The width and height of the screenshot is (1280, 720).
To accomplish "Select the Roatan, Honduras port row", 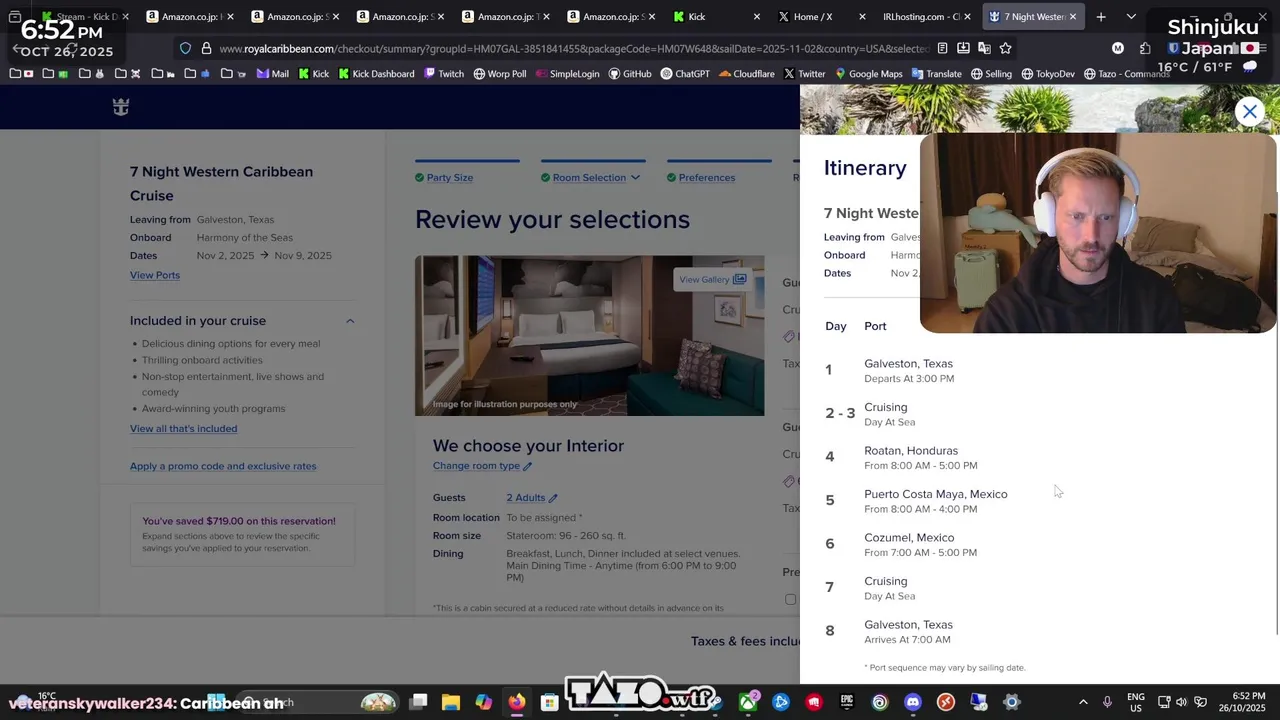I will [920, 458].
